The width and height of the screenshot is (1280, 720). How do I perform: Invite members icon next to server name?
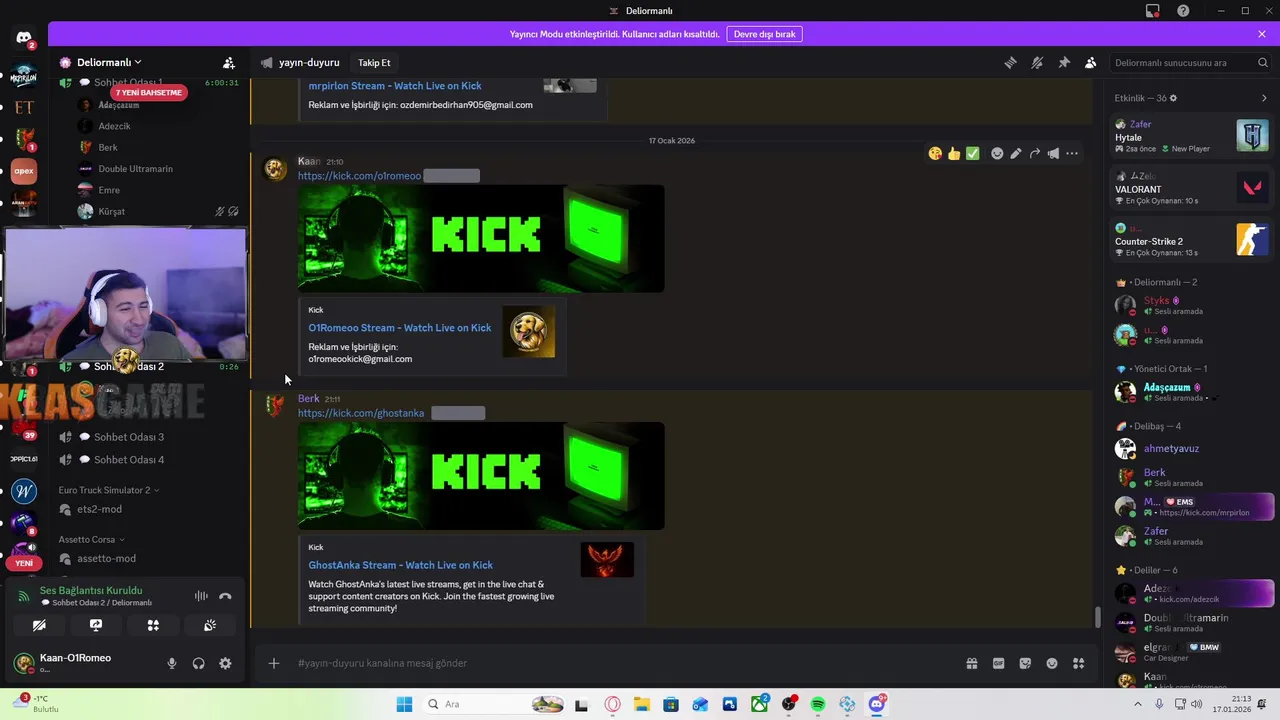[229, 62]
